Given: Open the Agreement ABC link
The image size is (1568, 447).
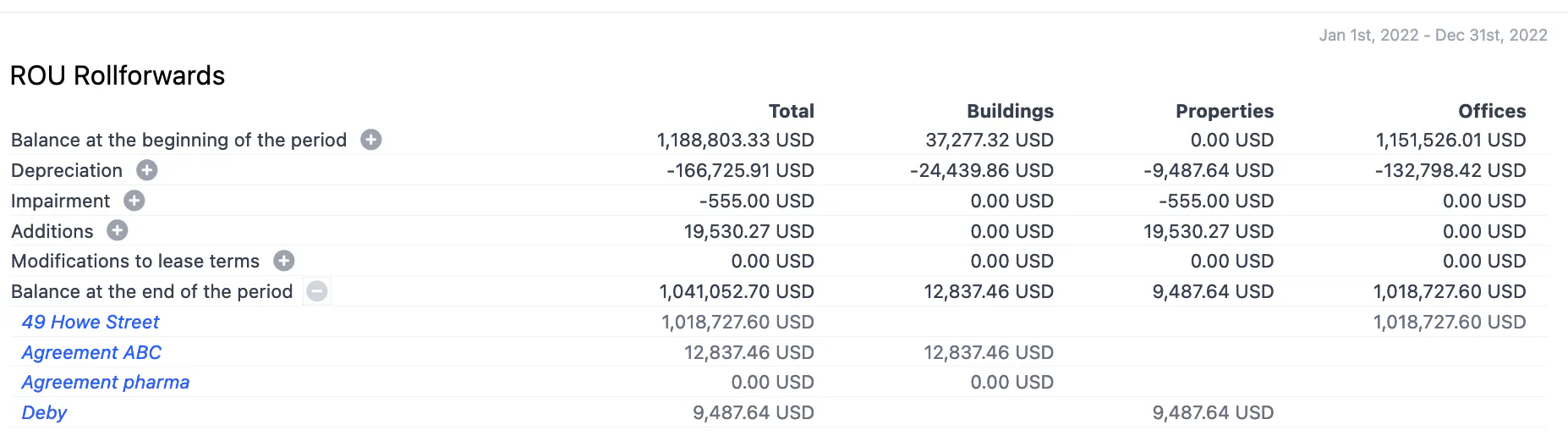Looking at the screenshot, I should tap(91, 352).
